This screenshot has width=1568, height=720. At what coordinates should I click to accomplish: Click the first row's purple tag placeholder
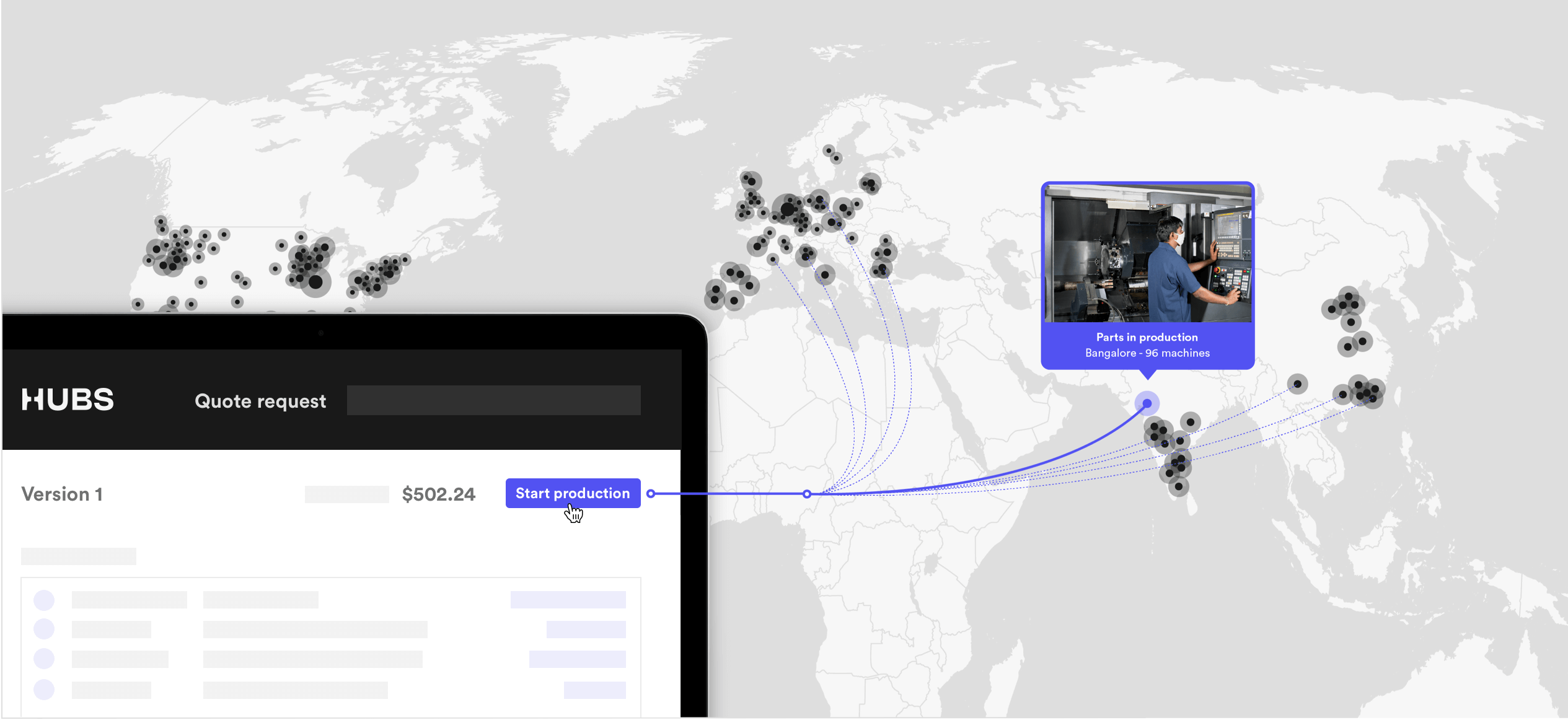coord(568,600)
